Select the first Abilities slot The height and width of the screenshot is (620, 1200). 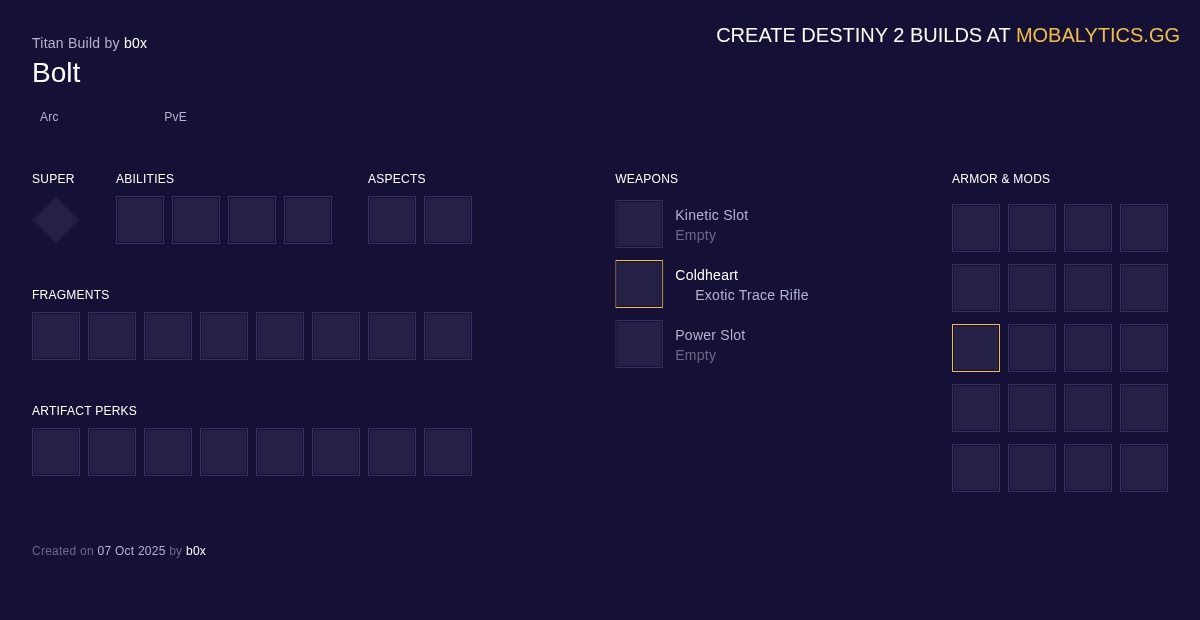point(140,220)
